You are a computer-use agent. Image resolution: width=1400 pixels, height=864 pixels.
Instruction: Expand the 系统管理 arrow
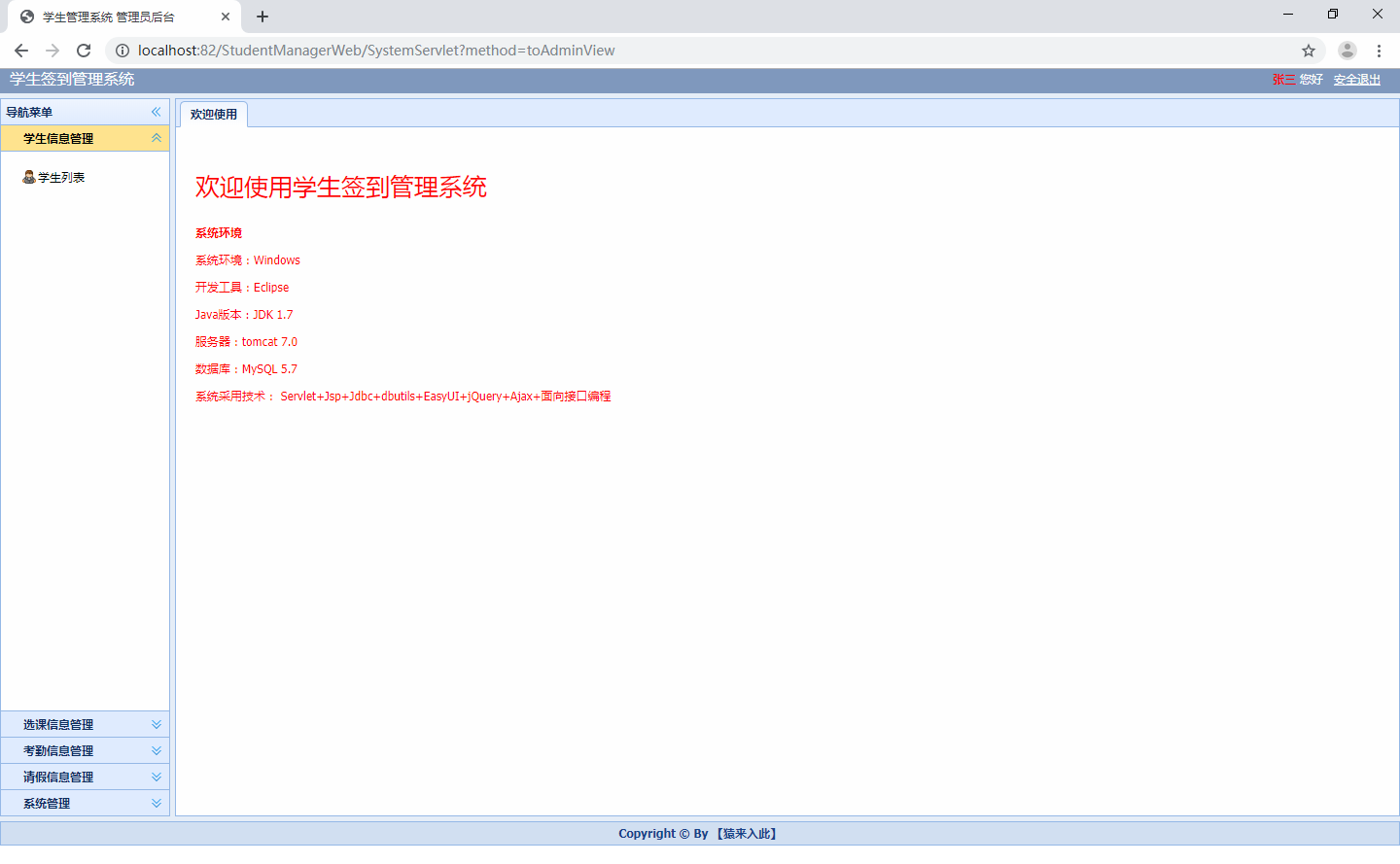[156, 803]
